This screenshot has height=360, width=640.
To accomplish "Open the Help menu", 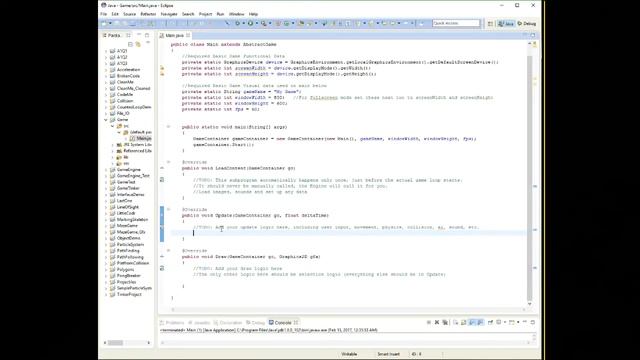I will click(253, 14).
